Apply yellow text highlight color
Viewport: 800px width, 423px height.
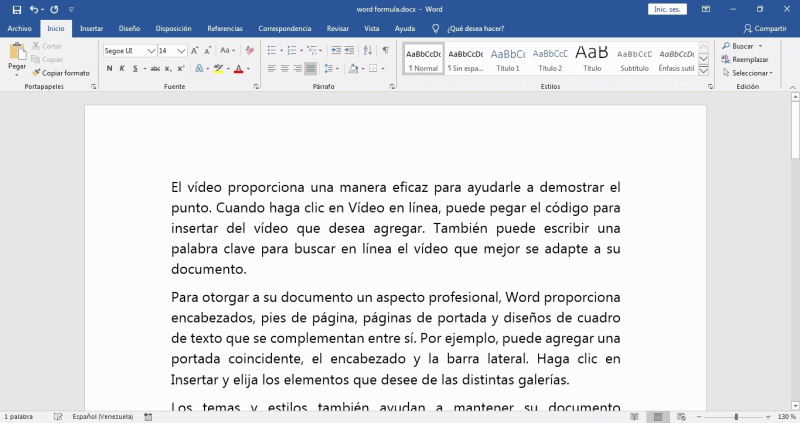coord(218,68)
